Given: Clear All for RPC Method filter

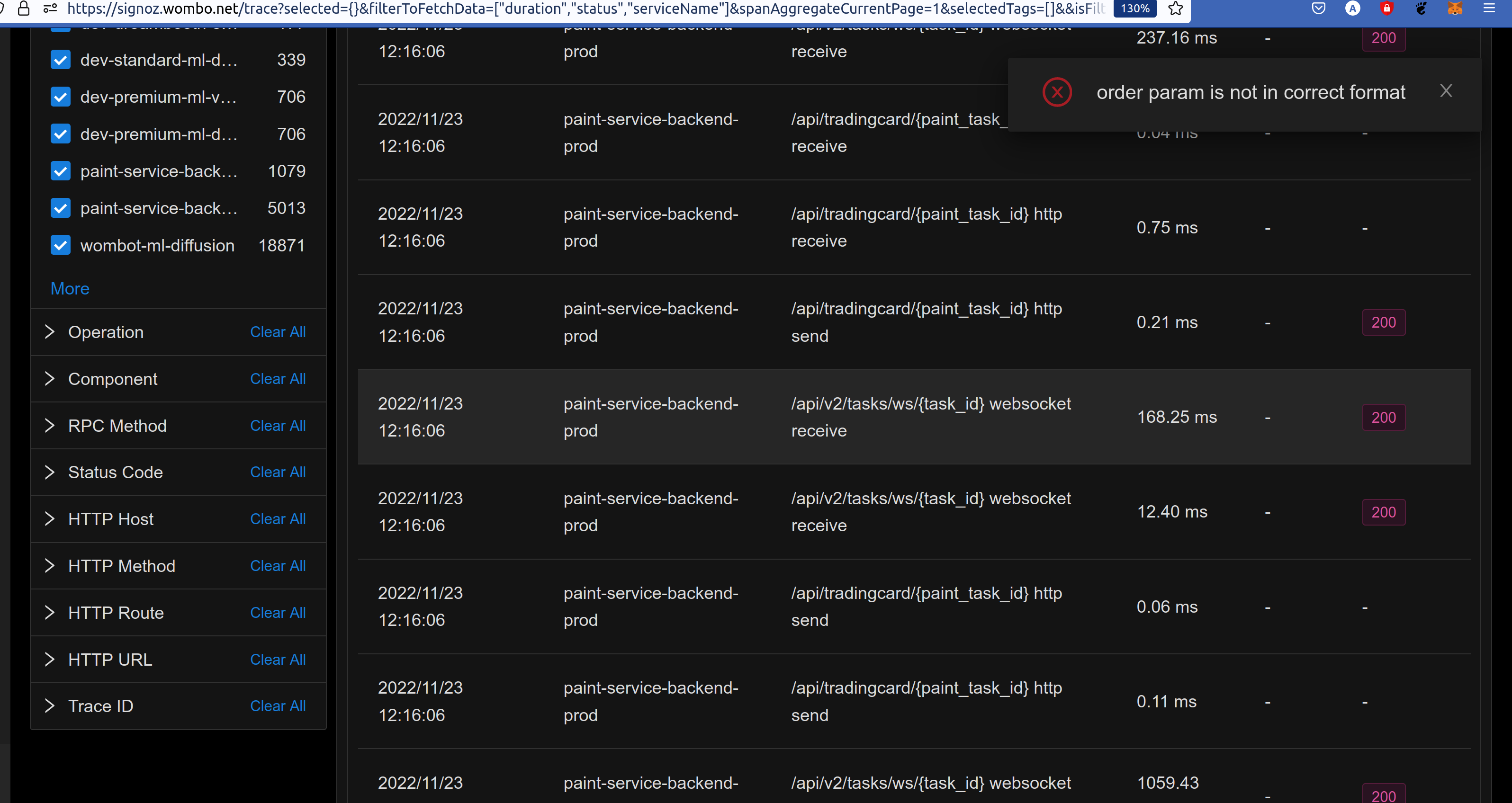Looking at the screenshot, I should point(278,426).
